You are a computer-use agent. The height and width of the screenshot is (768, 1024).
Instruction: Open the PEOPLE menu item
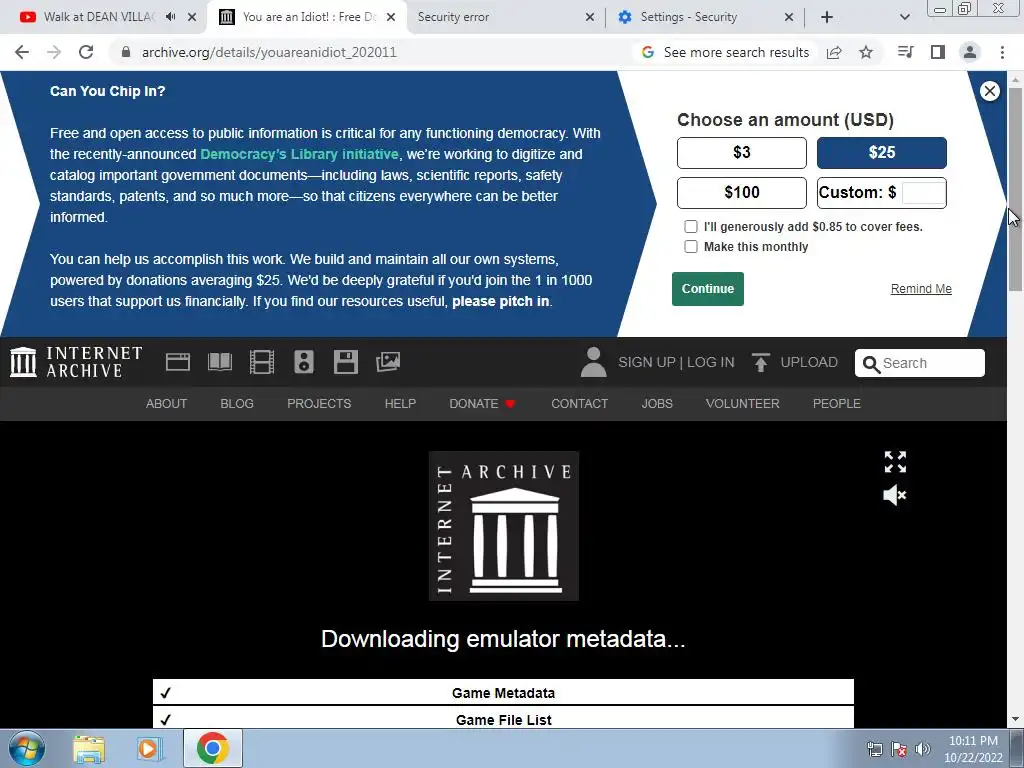[837, 404]
